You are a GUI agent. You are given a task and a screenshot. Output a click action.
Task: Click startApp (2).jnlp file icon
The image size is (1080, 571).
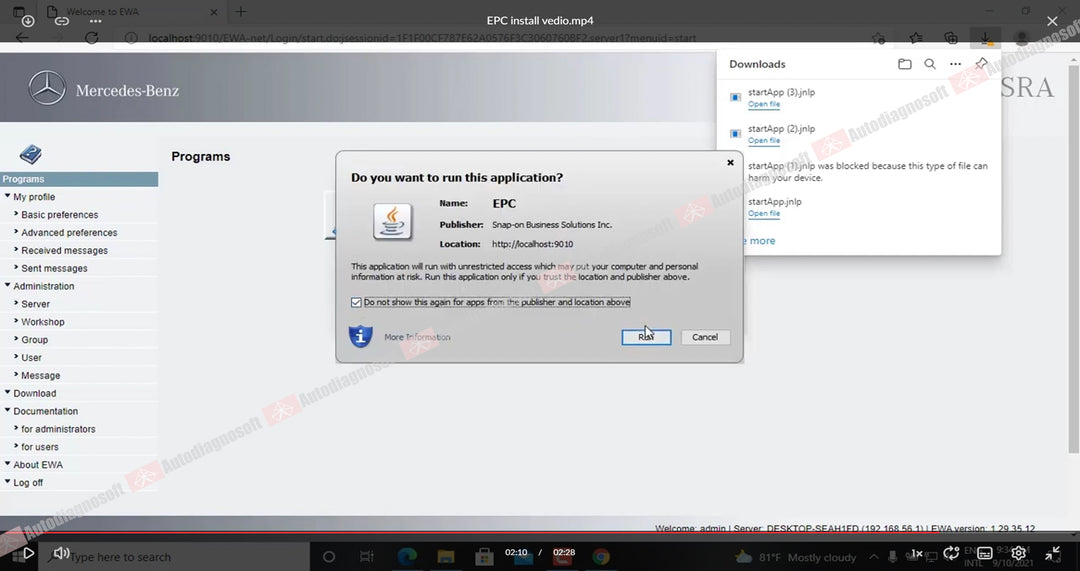click(735, 134)
